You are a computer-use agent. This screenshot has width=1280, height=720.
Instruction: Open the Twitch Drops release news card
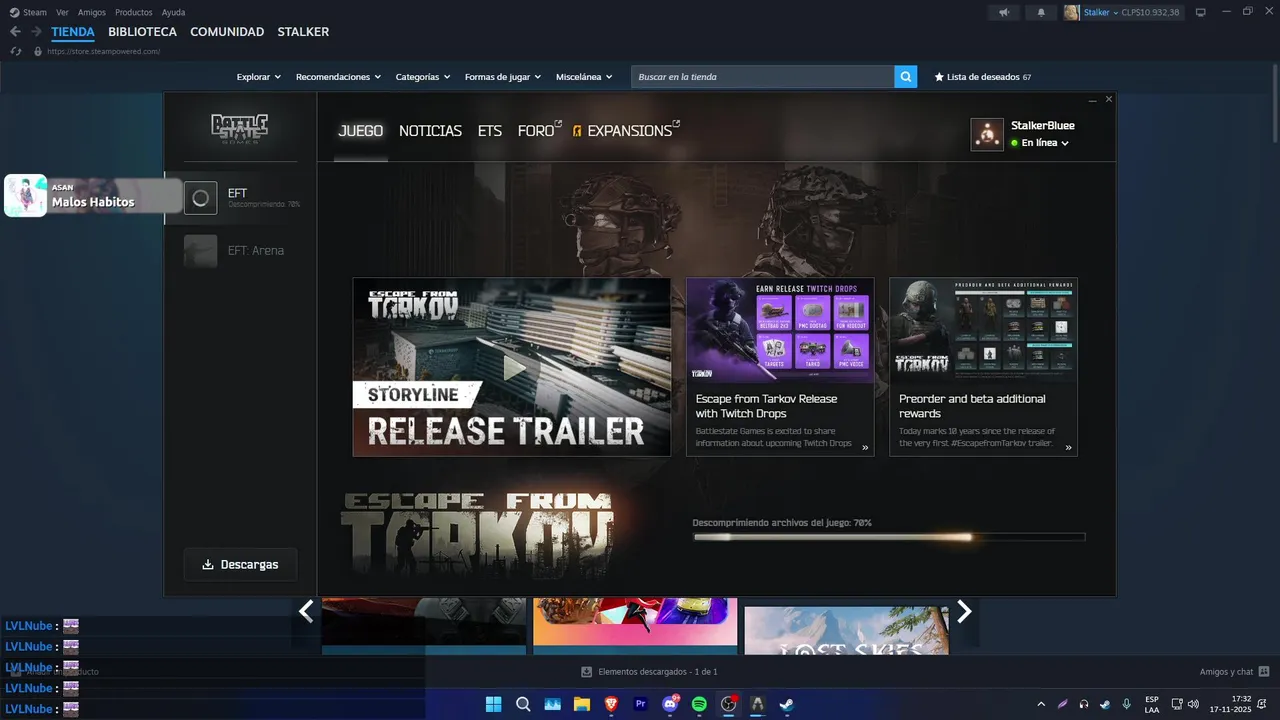[x=780, y=367]
